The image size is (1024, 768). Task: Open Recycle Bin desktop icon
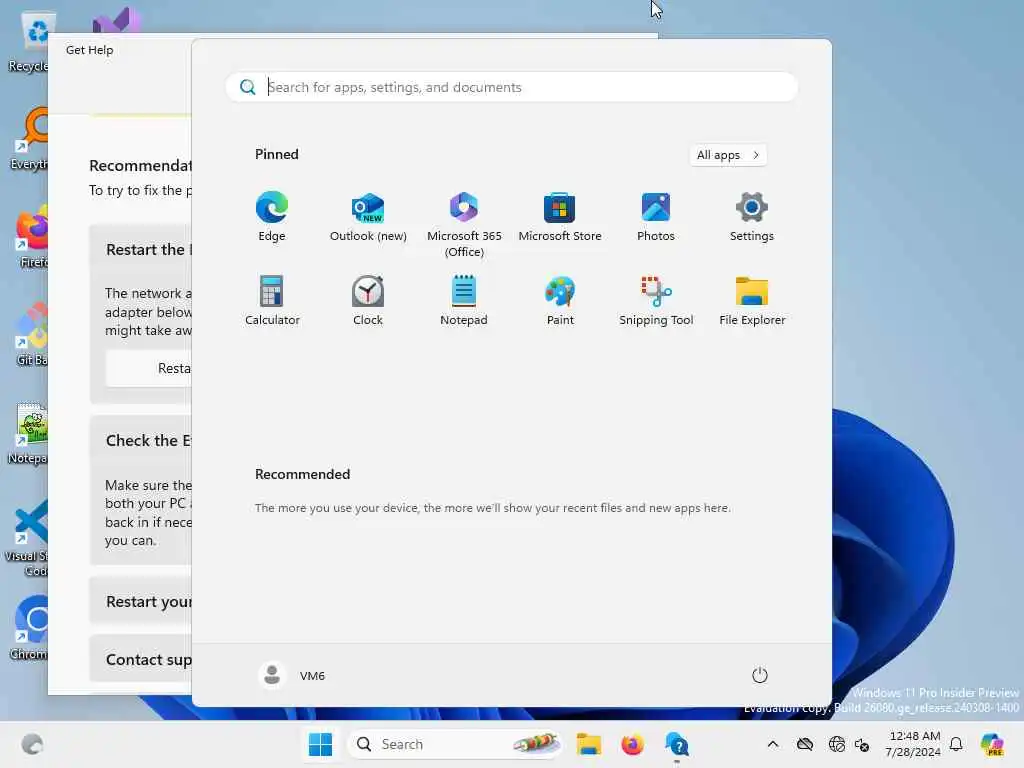[x=29, y=42]
